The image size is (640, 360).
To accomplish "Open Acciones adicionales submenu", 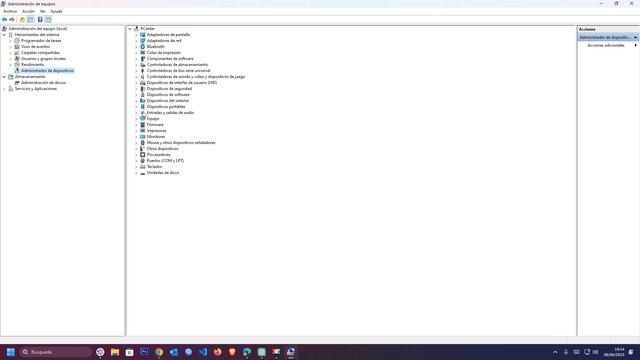I will point(606,45).
